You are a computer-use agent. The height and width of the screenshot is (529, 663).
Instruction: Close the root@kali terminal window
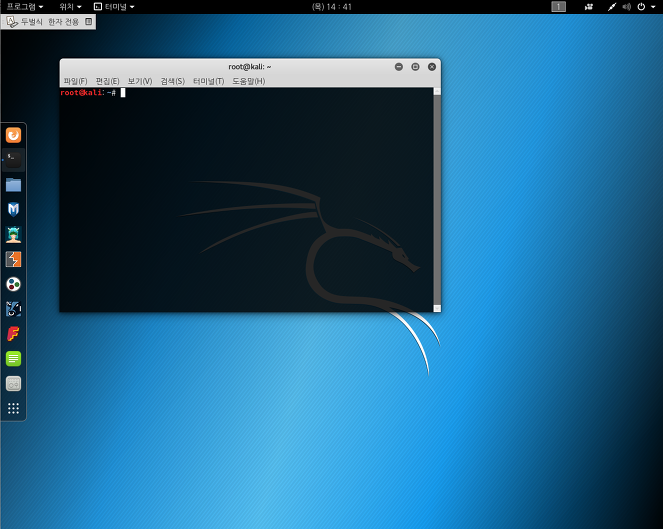(432, 67)
